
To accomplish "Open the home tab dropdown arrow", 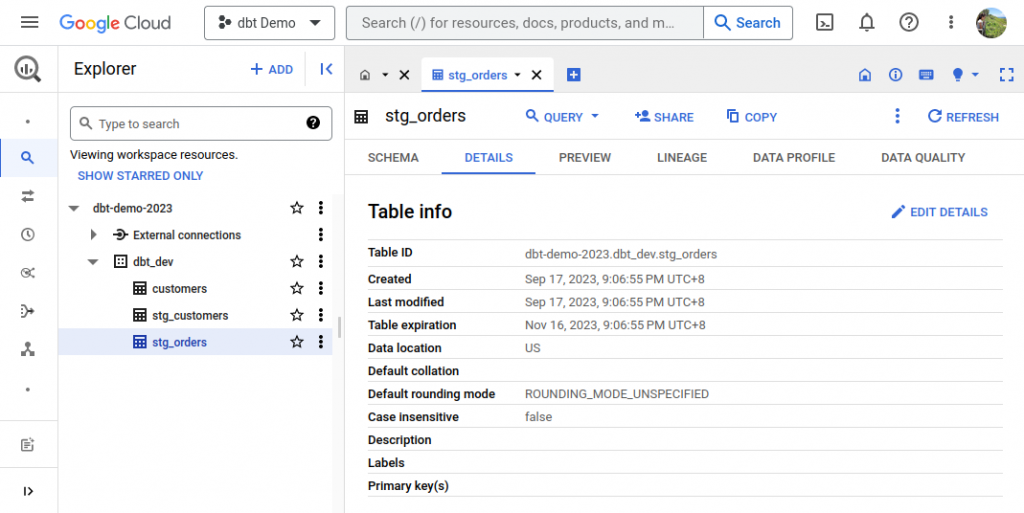I will (x=385, y=75).
